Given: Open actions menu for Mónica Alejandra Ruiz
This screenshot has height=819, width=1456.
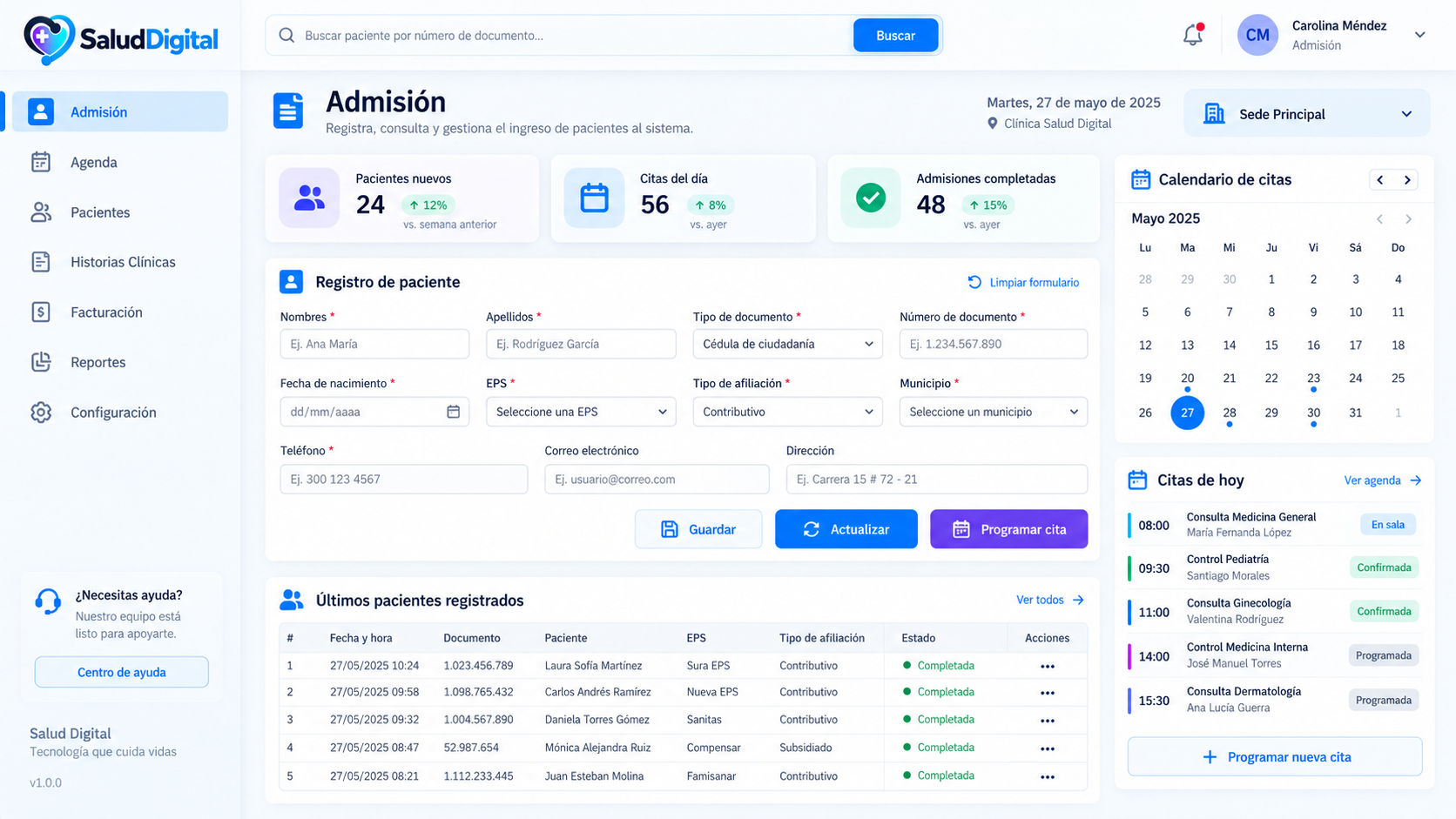Looking at the screenshot, I should coord(1047,748).
